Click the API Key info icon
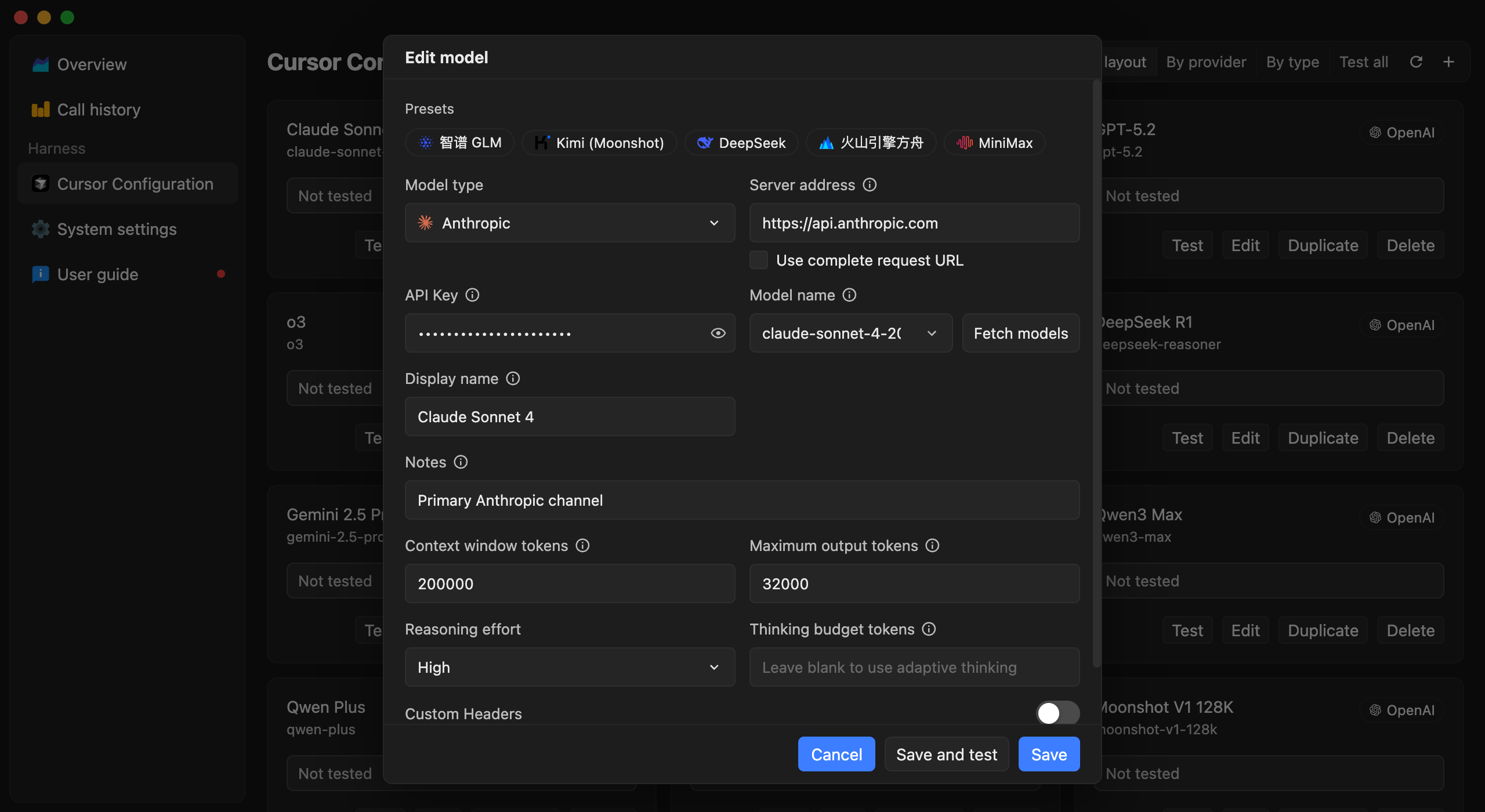 click(473, 295)
